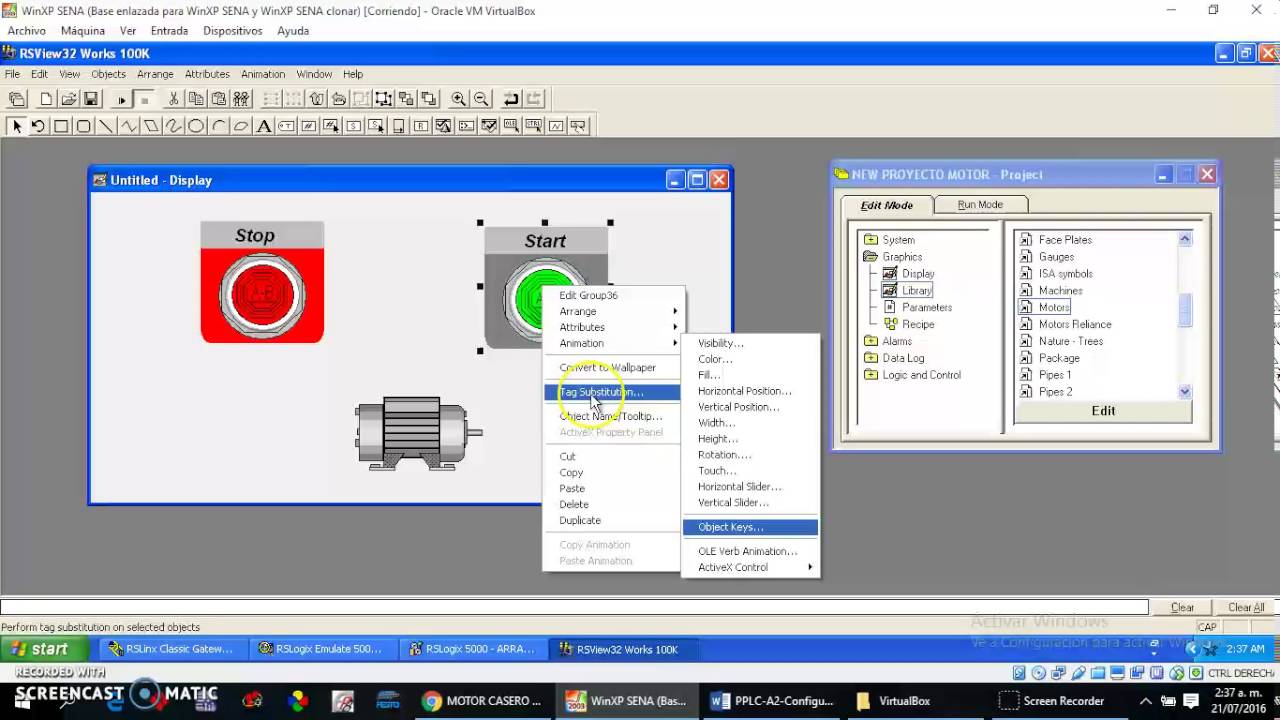
Task: Choose Horizontal Slider animation option
Action: (x=750, y=487)
